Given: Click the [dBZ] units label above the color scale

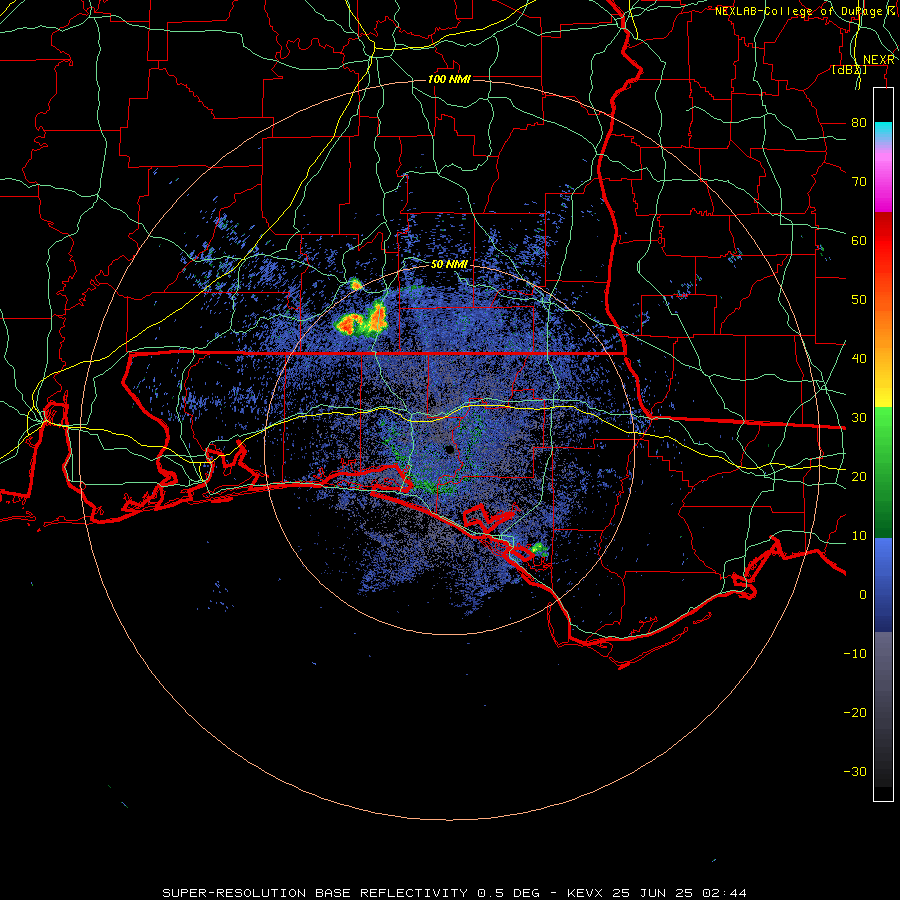Looking at the screenshot, I should 849,70.
